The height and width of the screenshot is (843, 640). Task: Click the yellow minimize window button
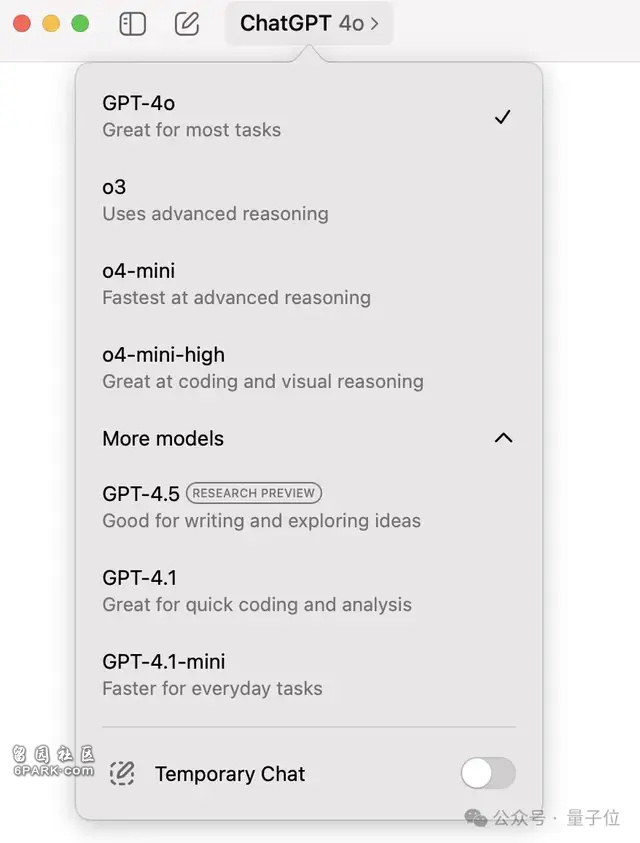click(x=51, y=24)
